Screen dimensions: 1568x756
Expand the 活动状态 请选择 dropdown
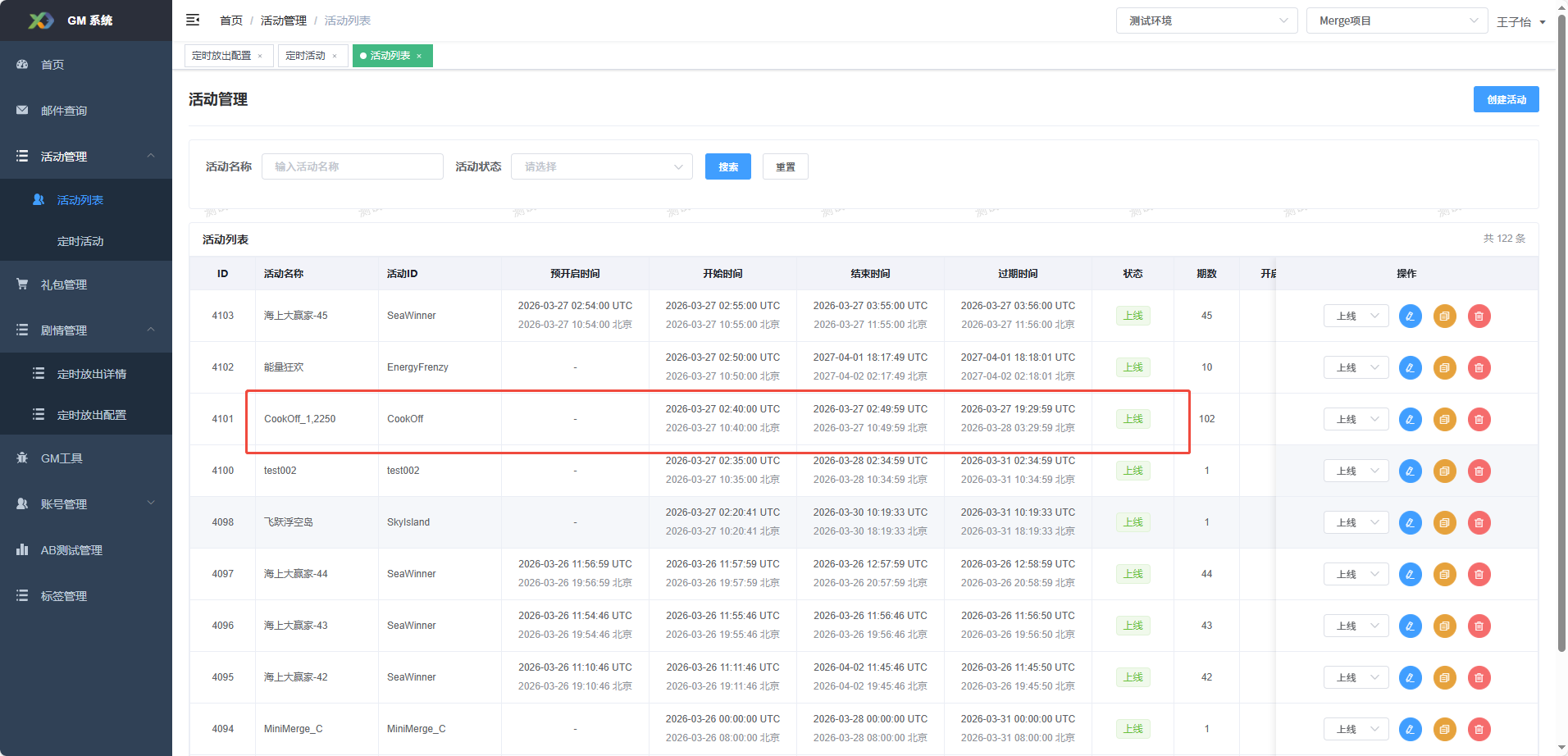pos(601,166)
